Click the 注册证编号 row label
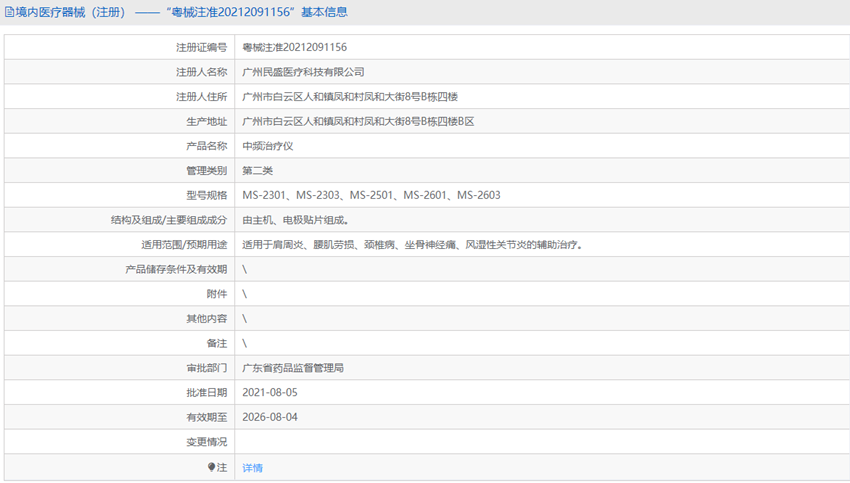Image resolution: width=850 pixels, height=483 pixels. [x=201, y=47]
